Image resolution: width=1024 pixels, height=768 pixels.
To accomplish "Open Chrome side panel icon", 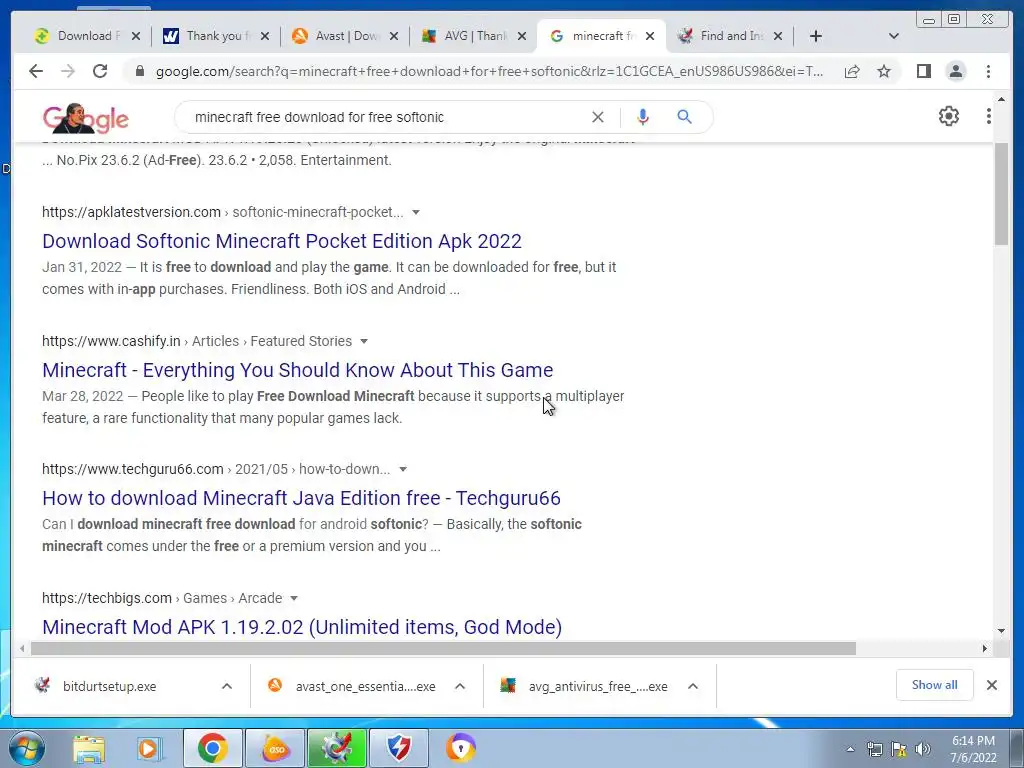I will click(x=923, y=71).
